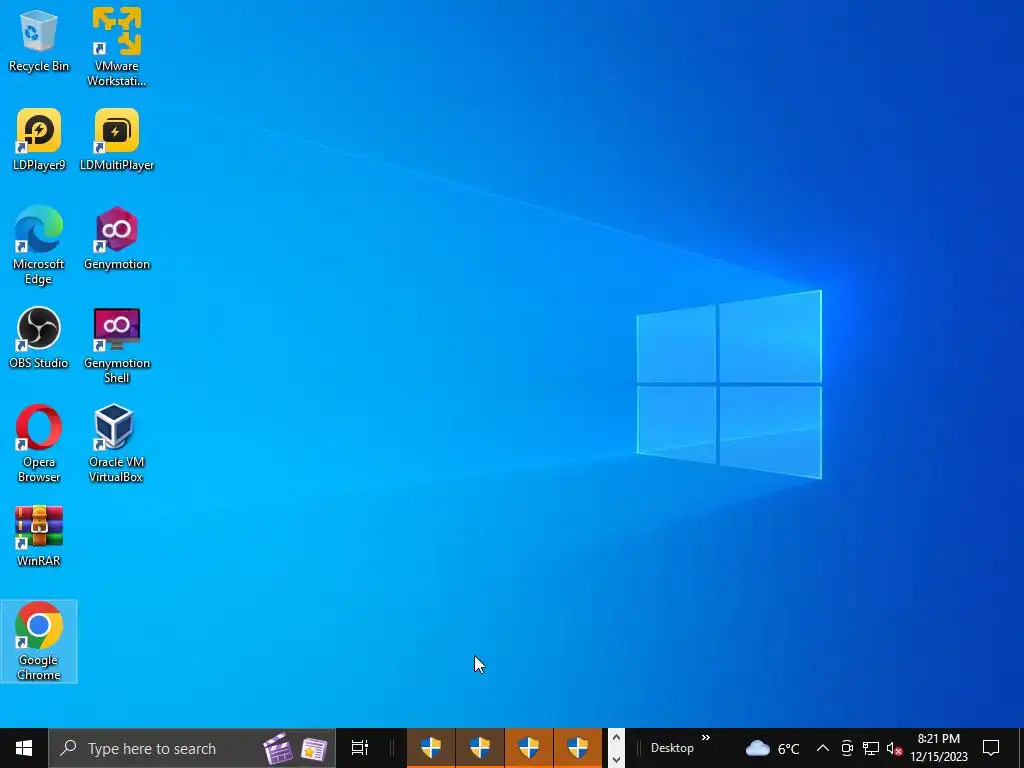The width and height of the screenshot is (1024, 768).
Task: Click the clapperboard search highlight icon
Action: point(278,748)
